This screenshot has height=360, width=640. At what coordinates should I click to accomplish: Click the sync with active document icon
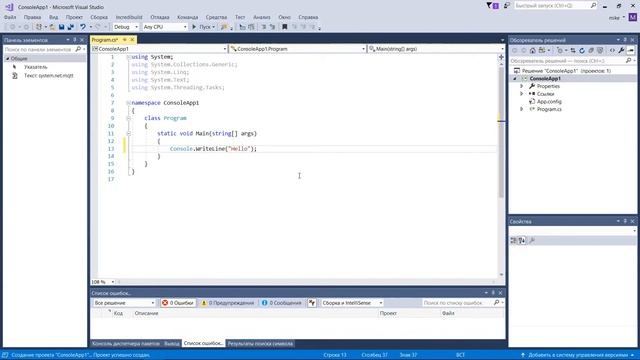573,51
